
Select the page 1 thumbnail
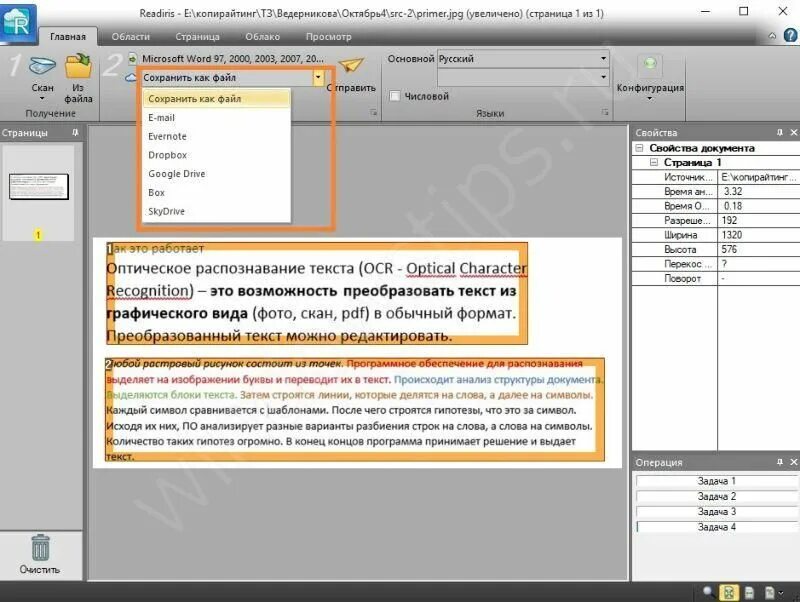[39, 187]
